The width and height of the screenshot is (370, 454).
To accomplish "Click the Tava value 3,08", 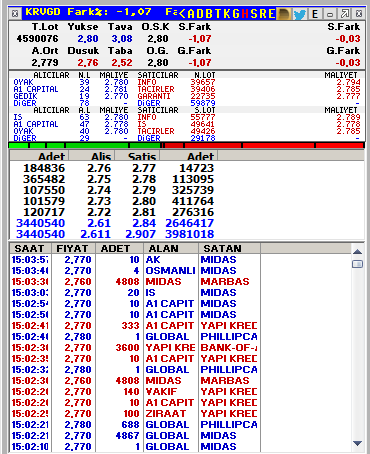I will [122, 39].
